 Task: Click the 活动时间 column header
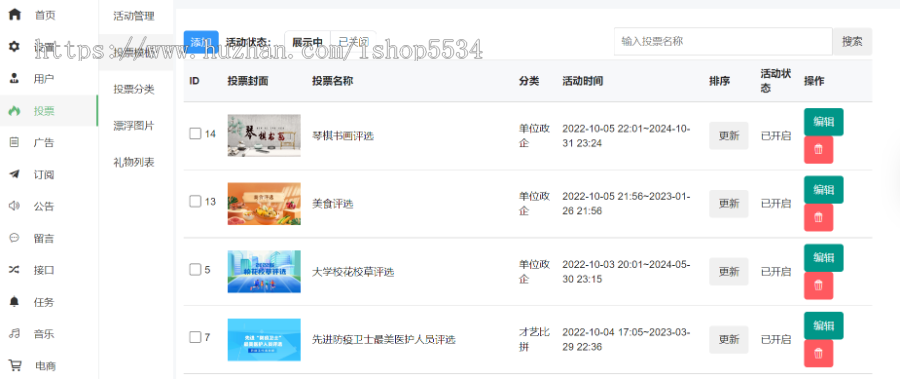(x=583, y=81)
